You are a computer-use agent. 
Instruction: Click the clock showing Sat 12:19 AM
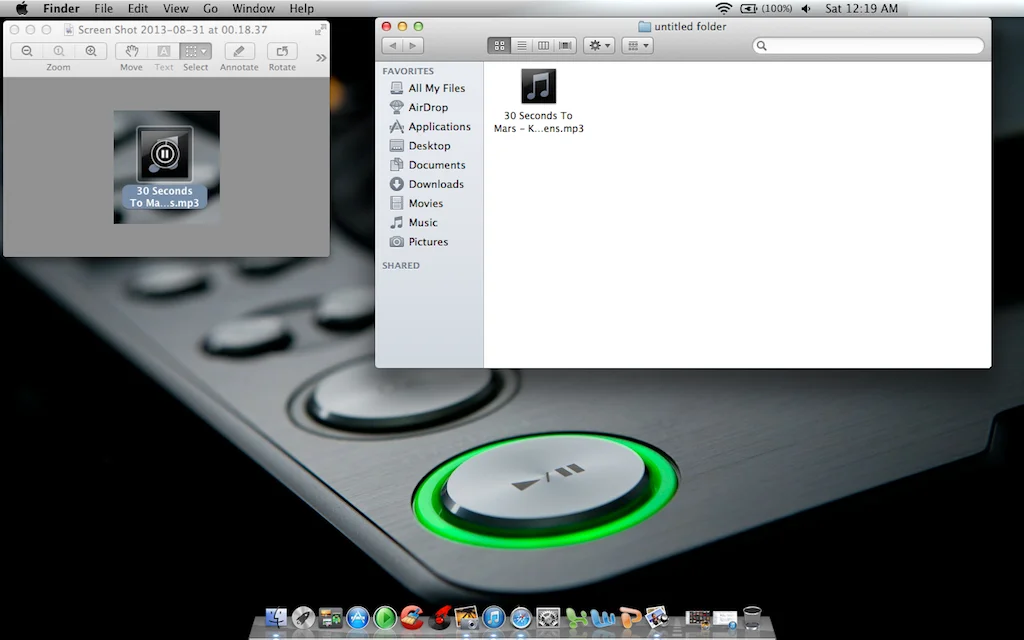click(861, 8)
